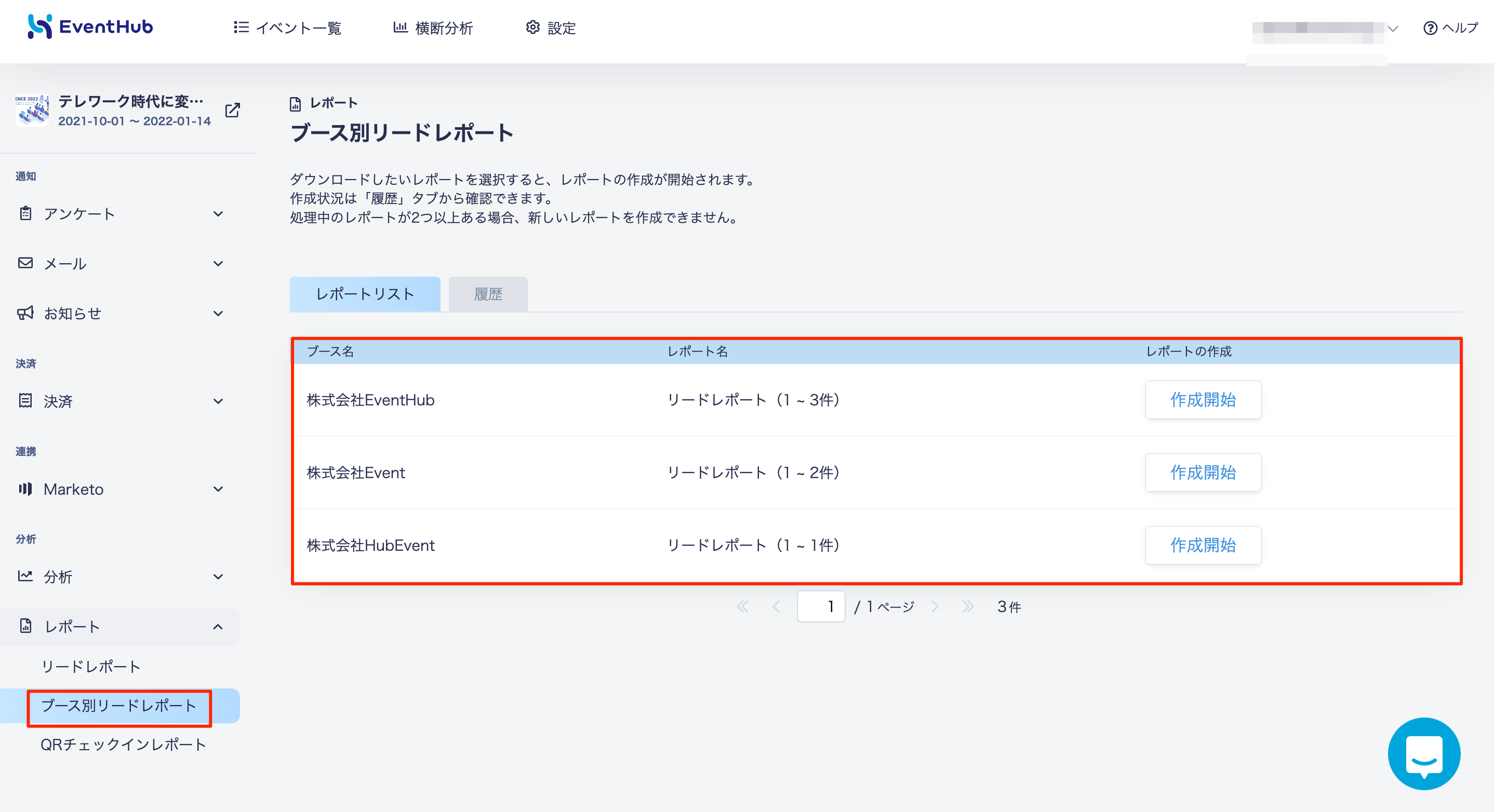This screenshot has width=1494, height=812.
Task: Switch to the 履歴 tab
Action: point(488,294)
